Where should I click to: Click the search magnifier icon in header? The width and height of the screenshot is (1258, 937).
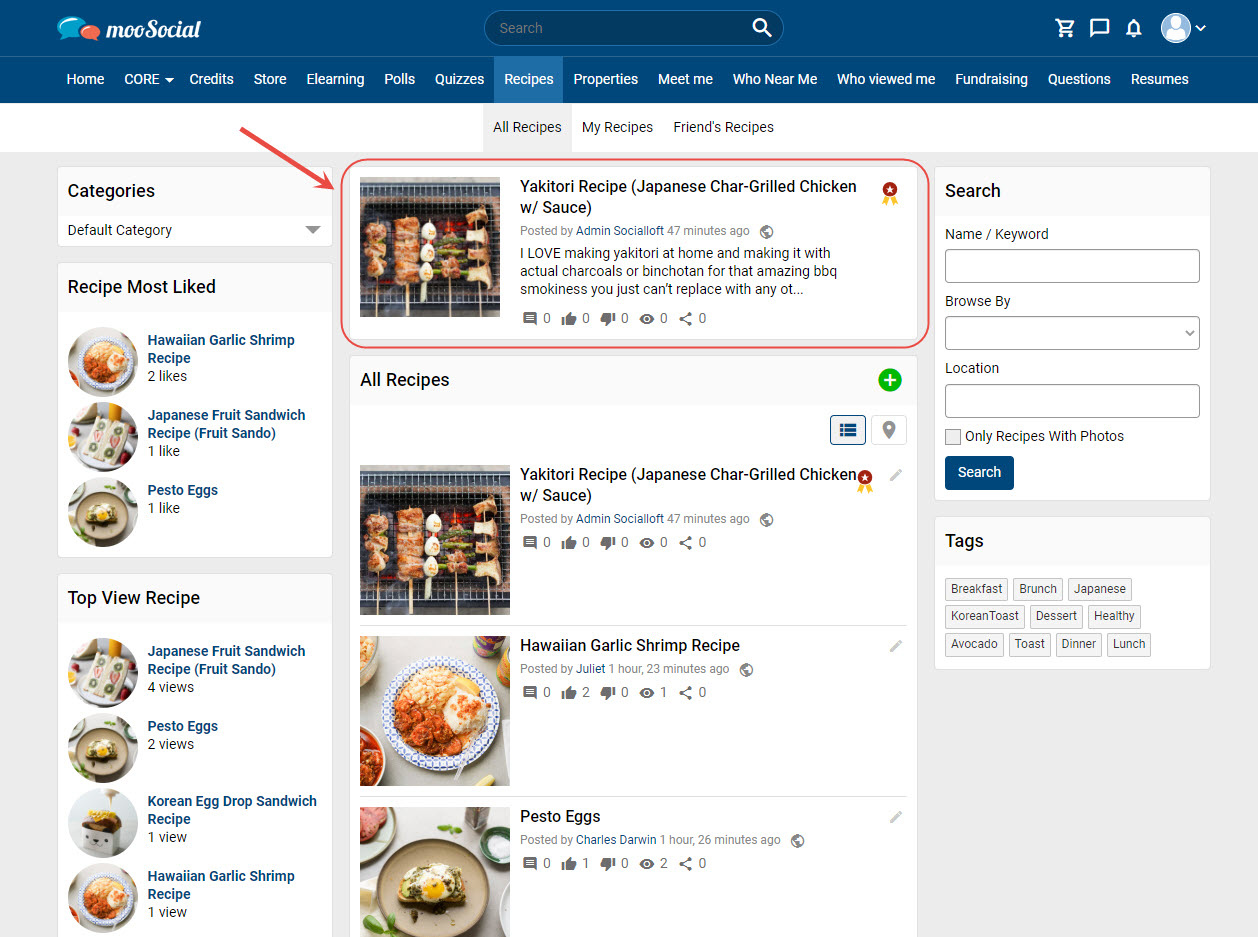click(762, 28)
